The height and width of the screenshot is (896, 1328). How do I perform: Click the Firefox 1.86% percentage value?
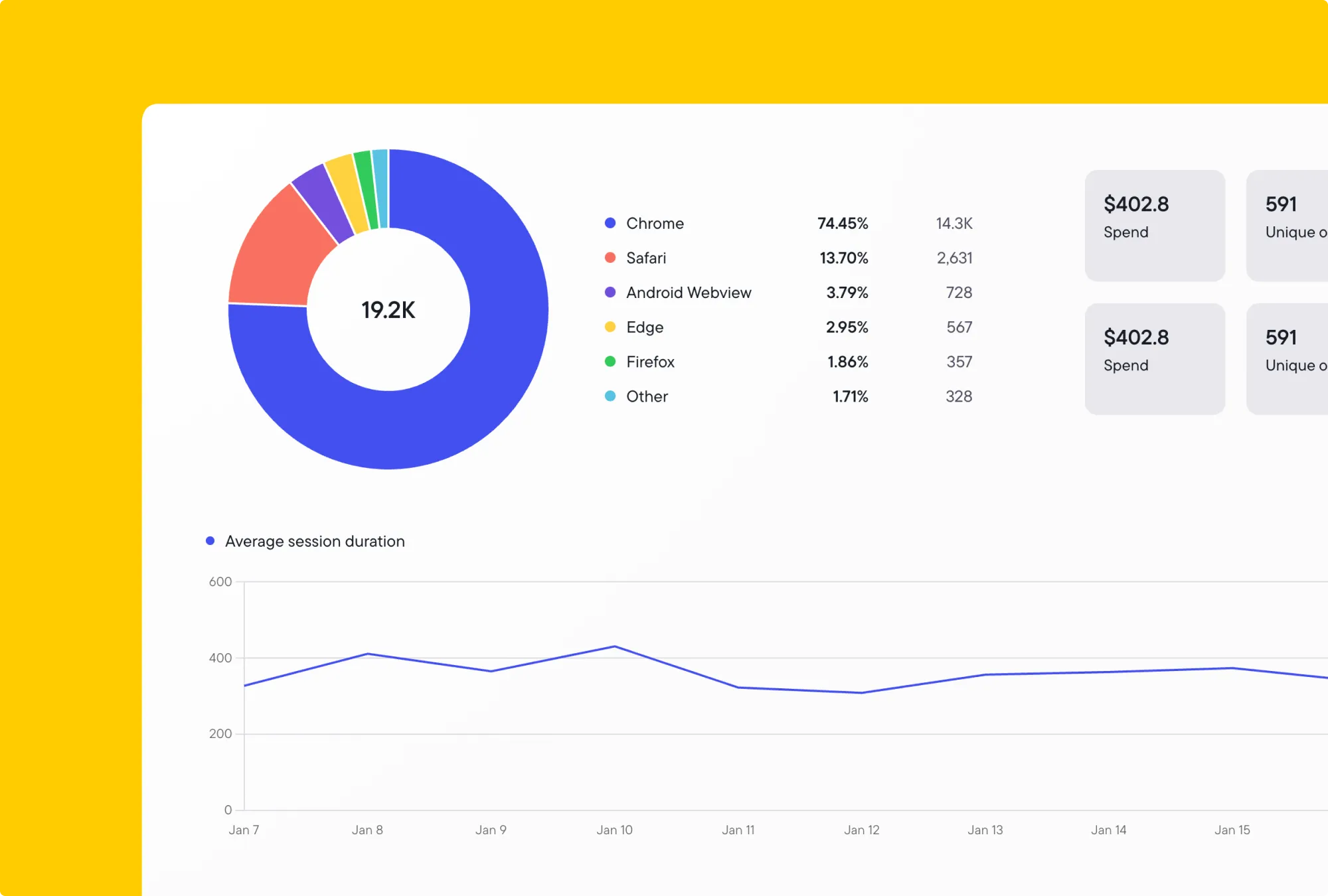(x=847, y=362)
